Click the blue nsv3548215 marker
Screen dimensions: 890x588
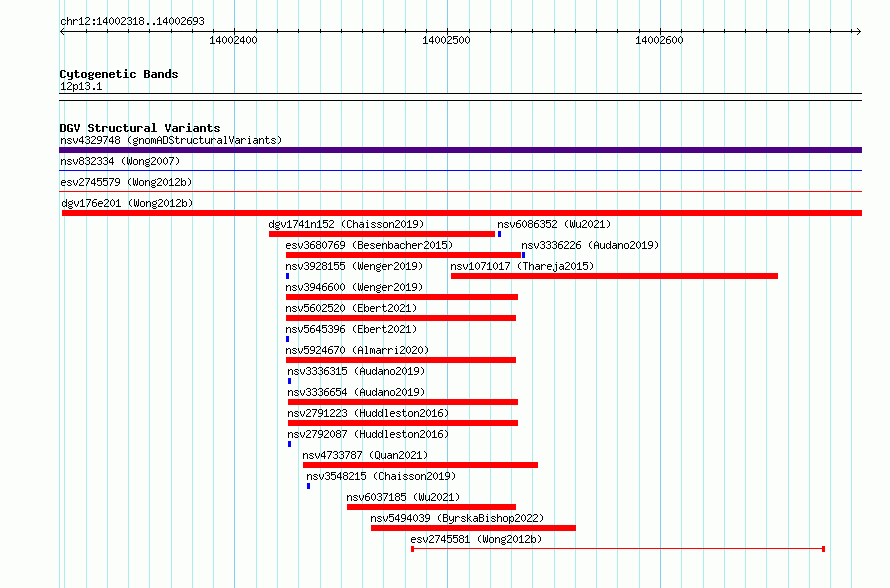309,486
